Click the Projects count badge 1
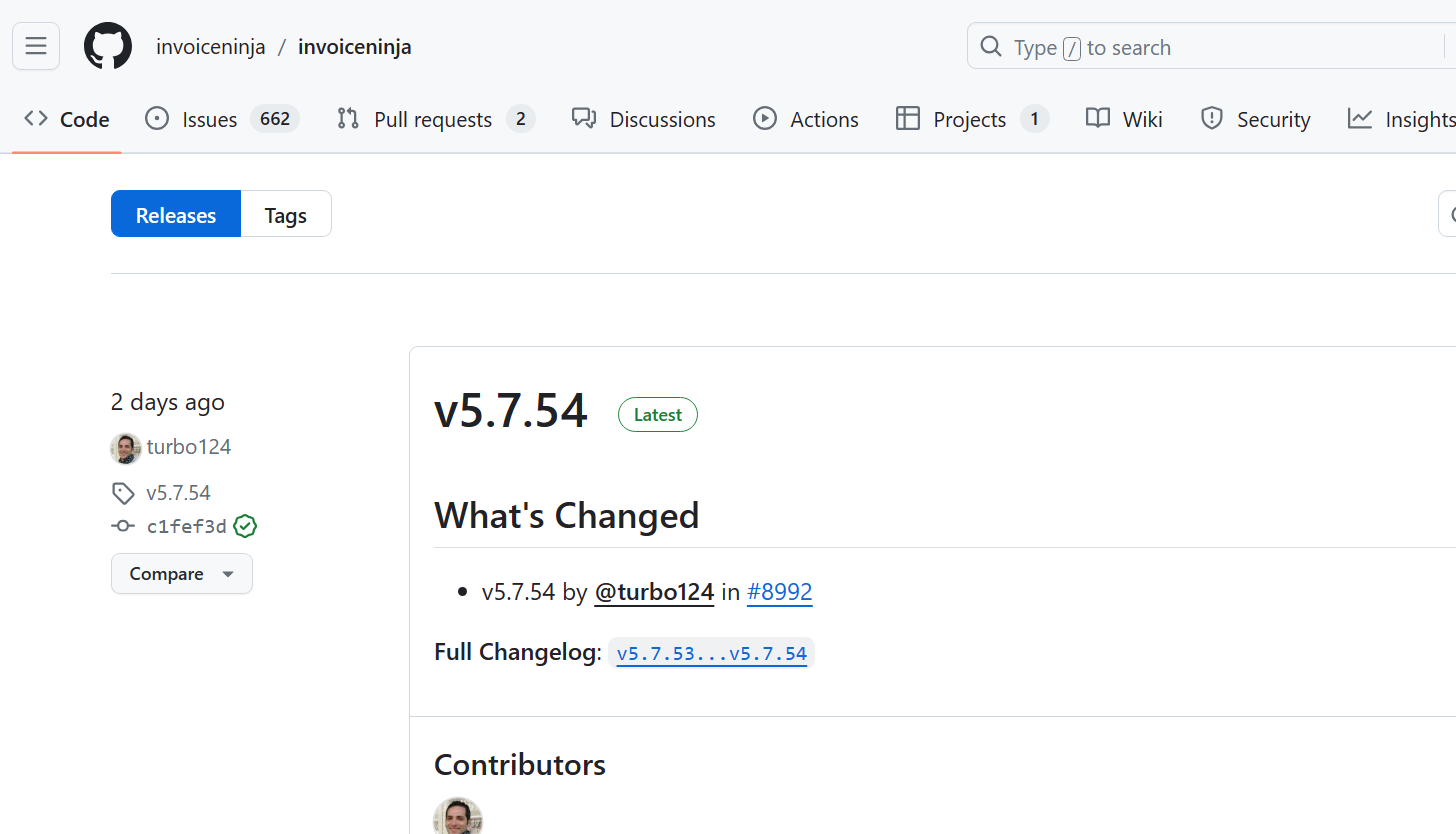This screenshot has width=1456, height=834. tap(1034, 119)
